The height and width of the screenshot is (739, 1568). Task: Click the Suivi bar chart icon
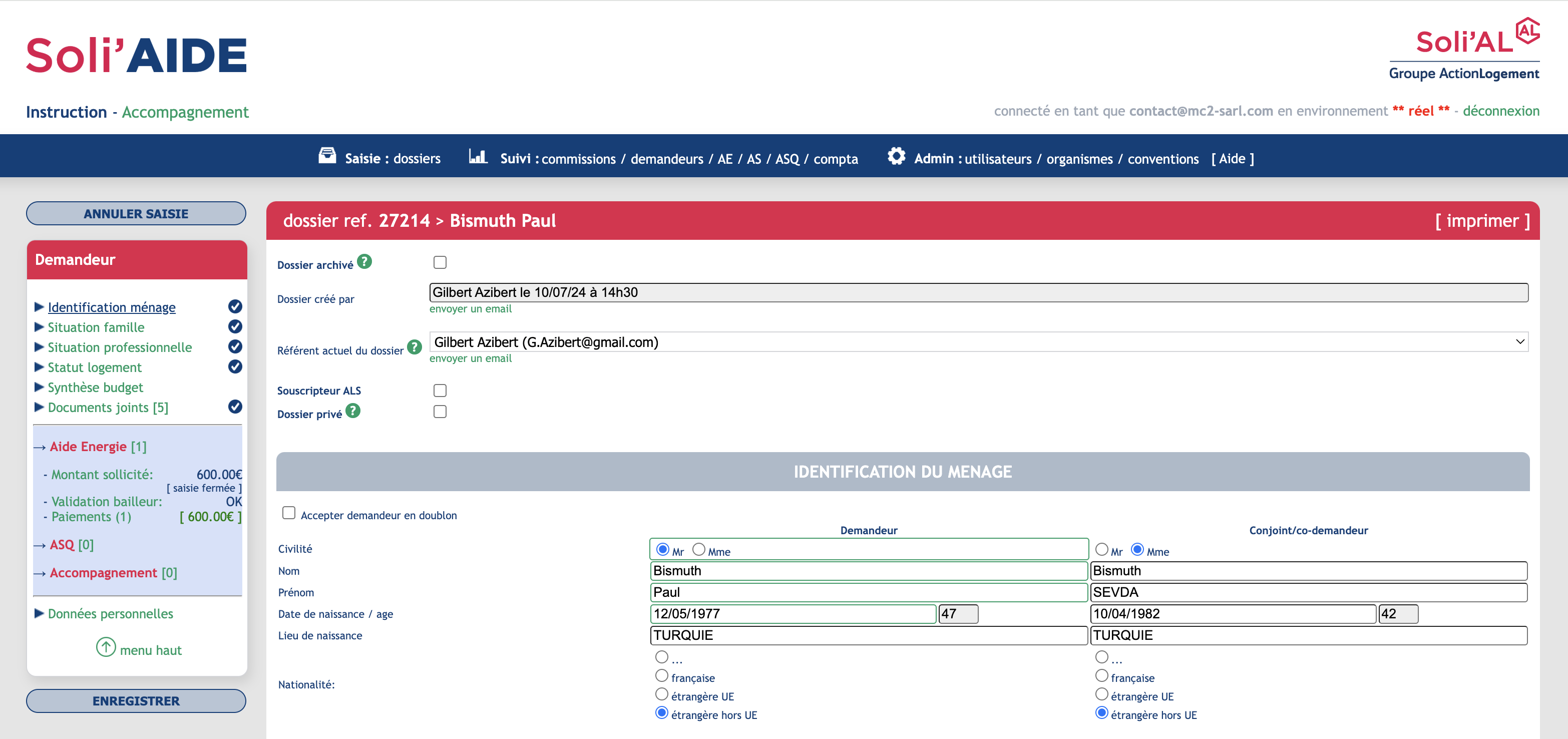(478, 156)
